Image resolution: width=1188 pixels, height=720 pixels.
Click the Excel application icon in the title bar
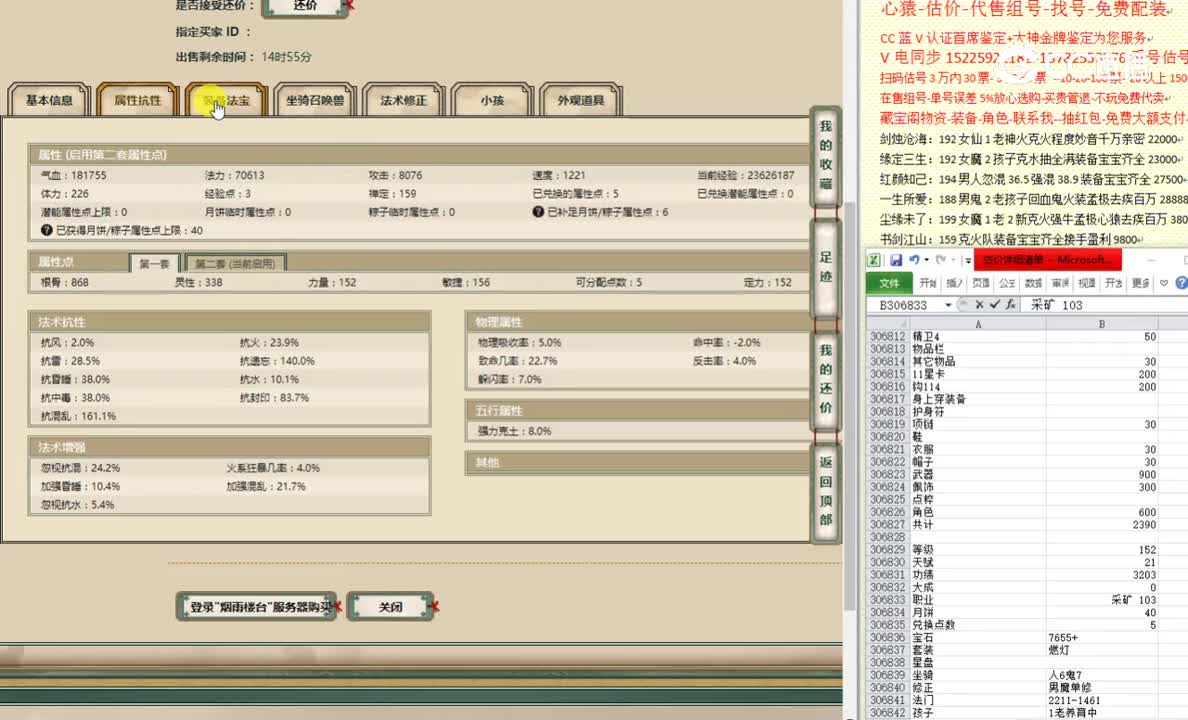[874, 260]
